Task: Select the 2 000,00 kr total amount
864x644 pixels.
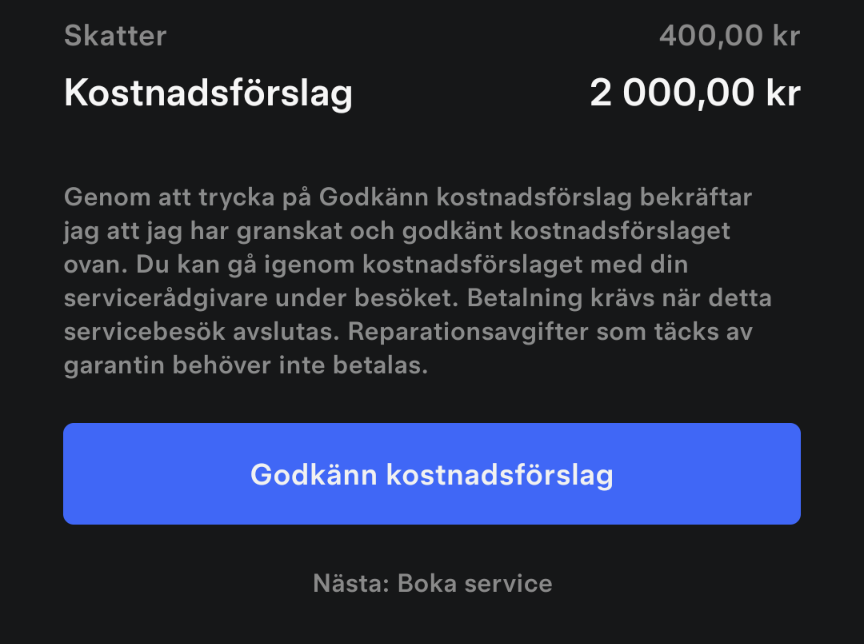Action: point(695,94)
